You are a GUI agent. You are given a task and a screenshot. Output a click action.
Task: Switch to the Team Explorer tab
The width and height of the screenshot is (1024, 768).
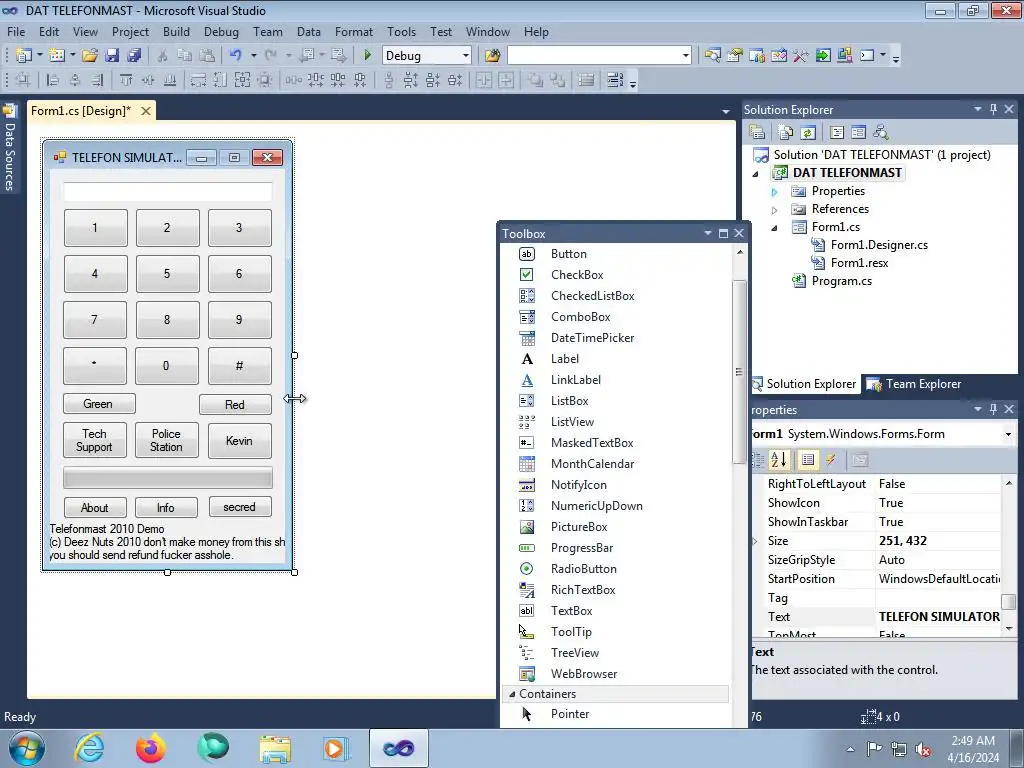pyautogui.click(x=914, y=384)
